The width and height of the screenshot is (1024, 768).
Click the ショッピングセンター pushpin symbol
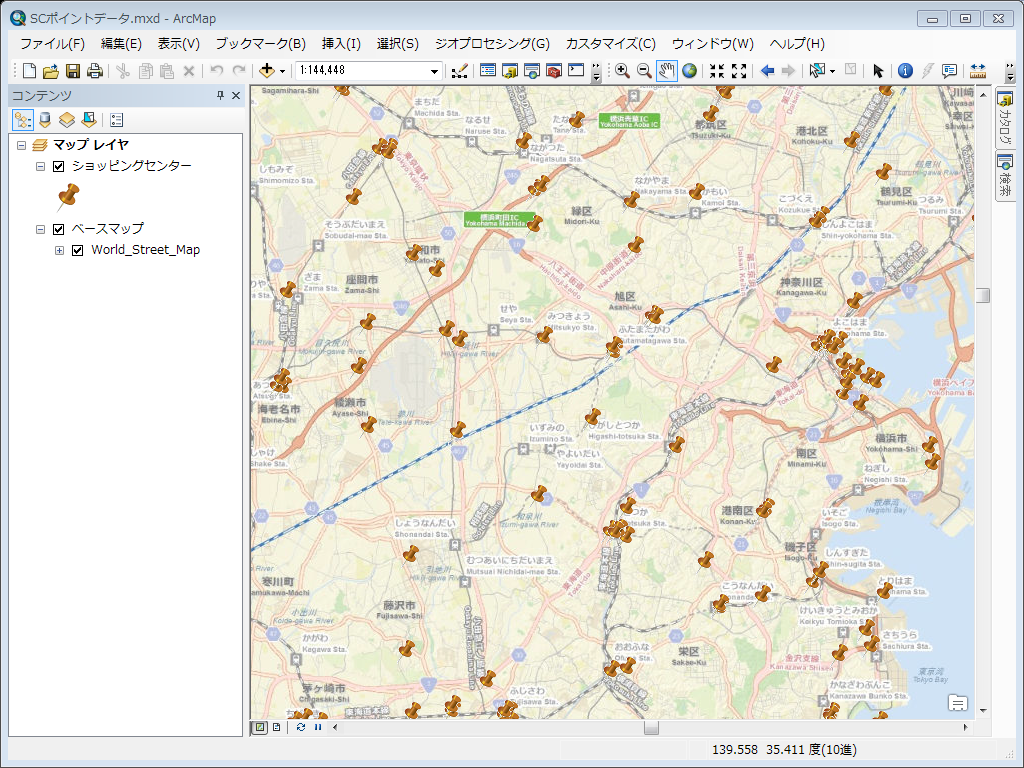tap(68, 197)
